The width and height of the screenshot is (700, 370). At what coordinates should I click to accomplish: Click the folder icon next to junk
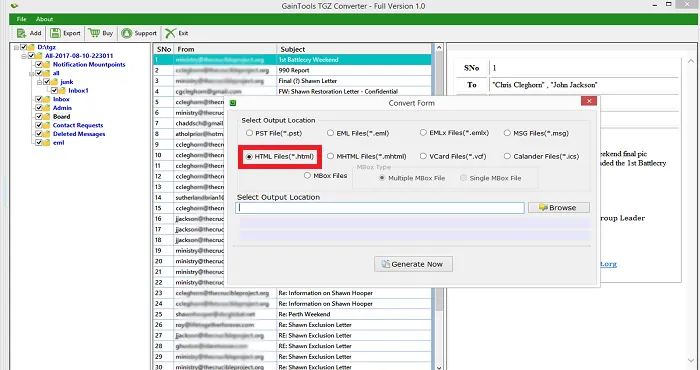pyautogui.click(x=54, y=82)
